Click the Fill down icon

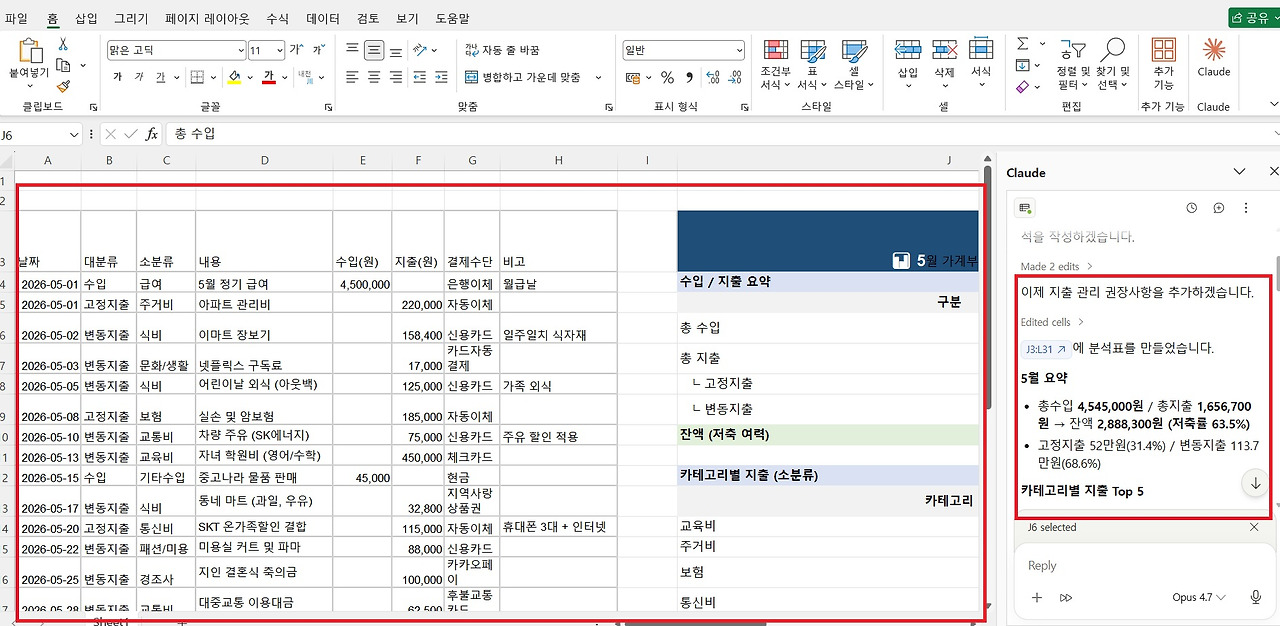coord(1023,65)
